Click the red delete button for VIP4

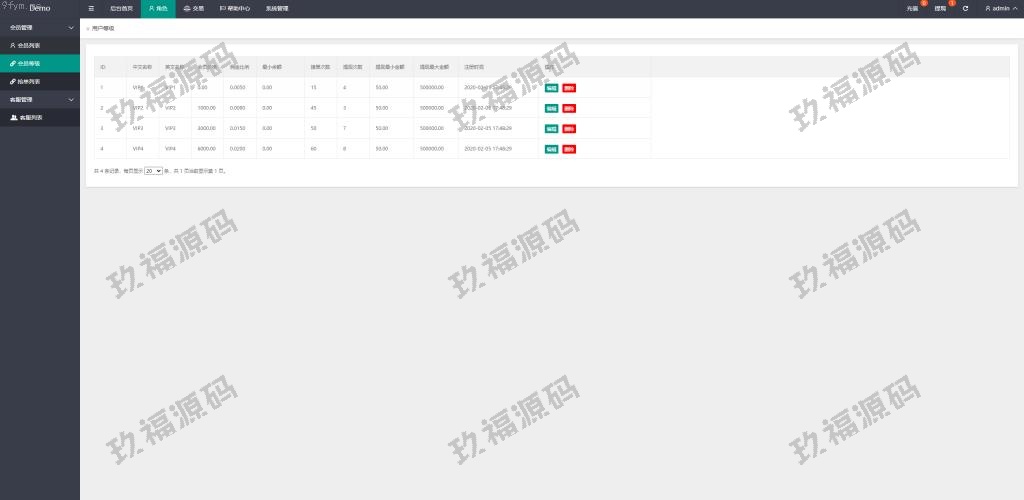569,149
